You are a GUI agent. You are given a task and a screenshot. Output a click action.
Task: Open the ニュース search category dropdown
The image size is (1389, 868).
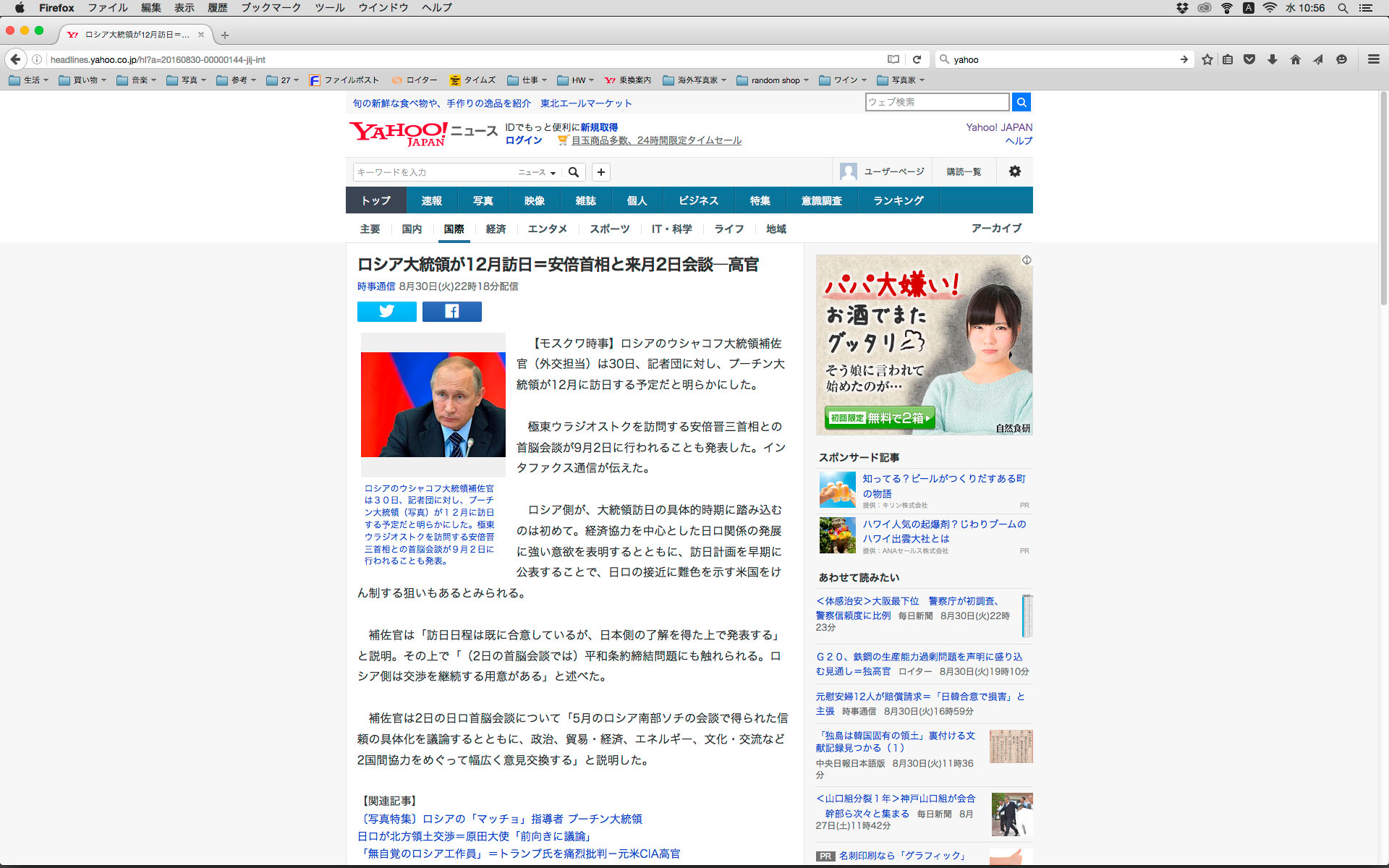click(x=536, y=172)
